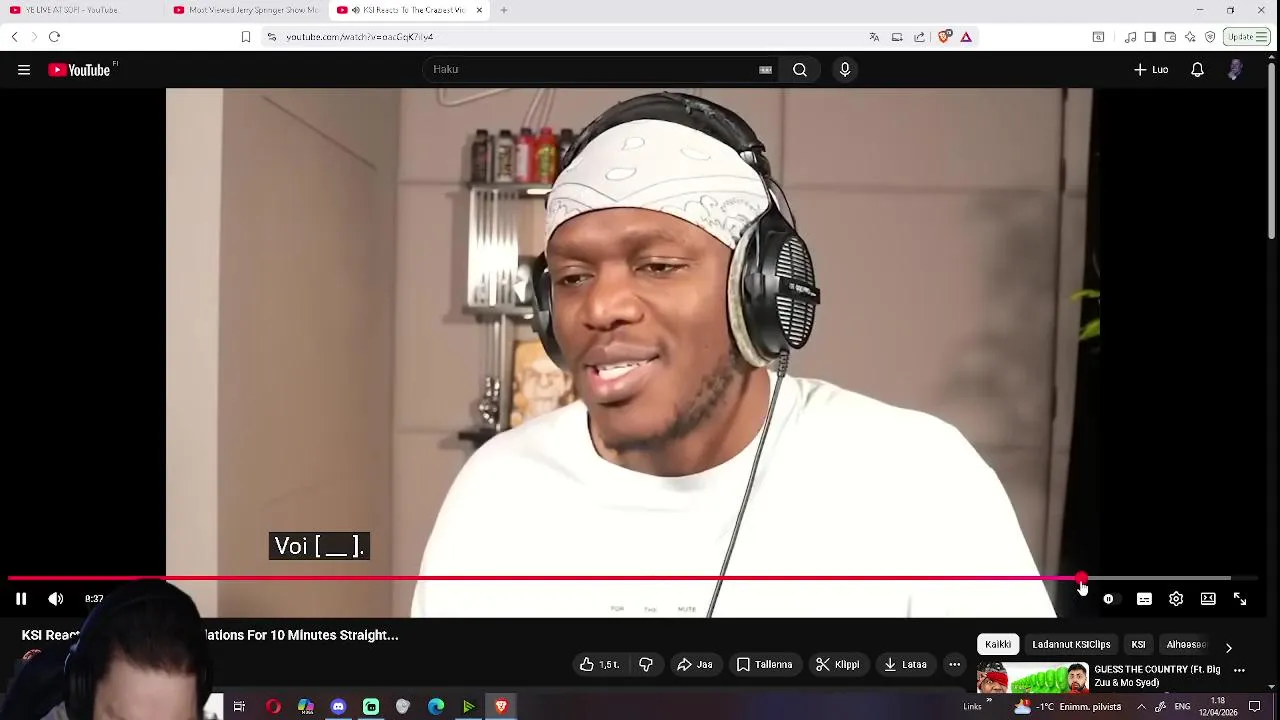Image resolution: width=1280 pixels, height=720 pixels.
Task: Show more filter chips with right chevron
Action: pyautogui.click(x=1229, y=648)
